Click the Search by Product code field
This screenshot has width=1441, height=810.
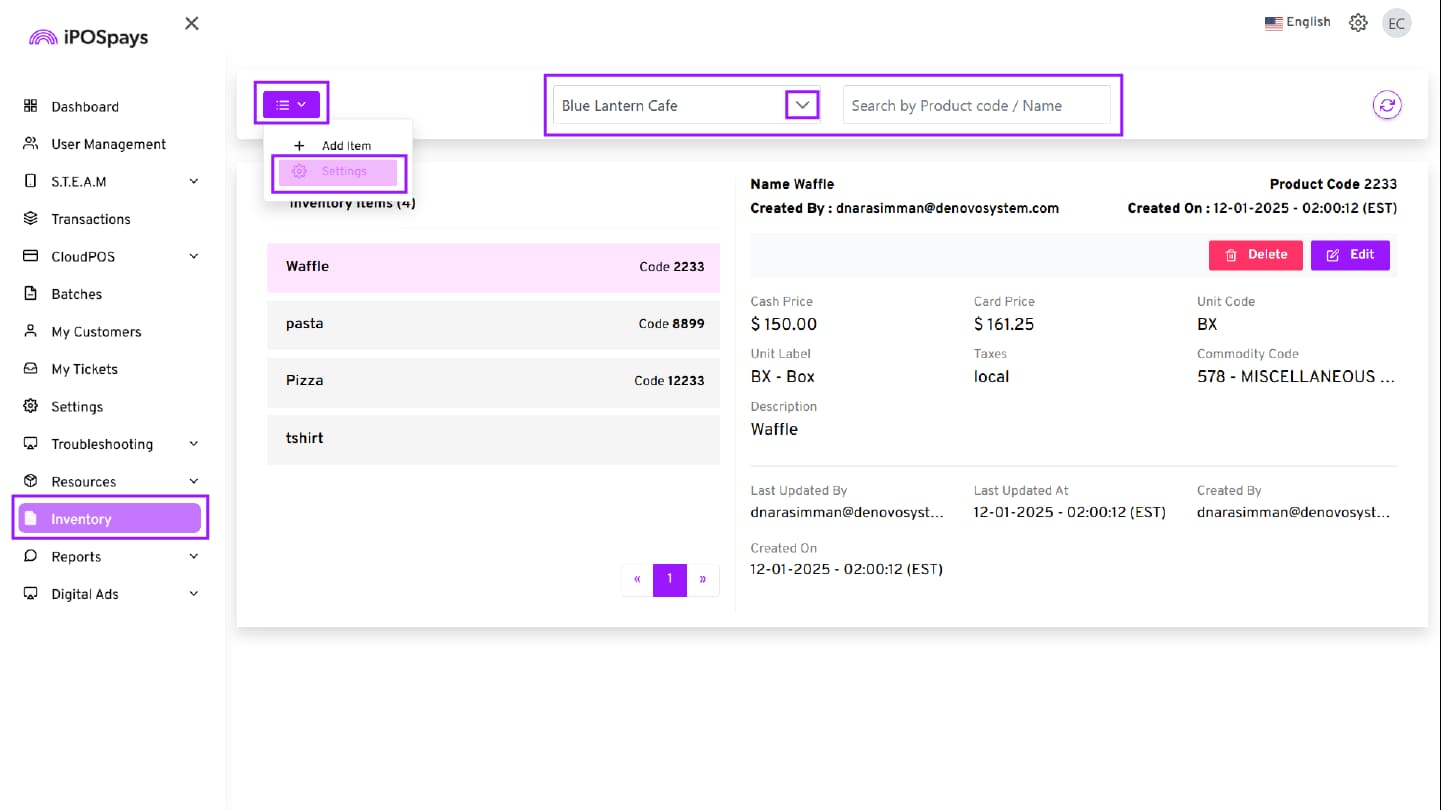[x=975, y=105]
